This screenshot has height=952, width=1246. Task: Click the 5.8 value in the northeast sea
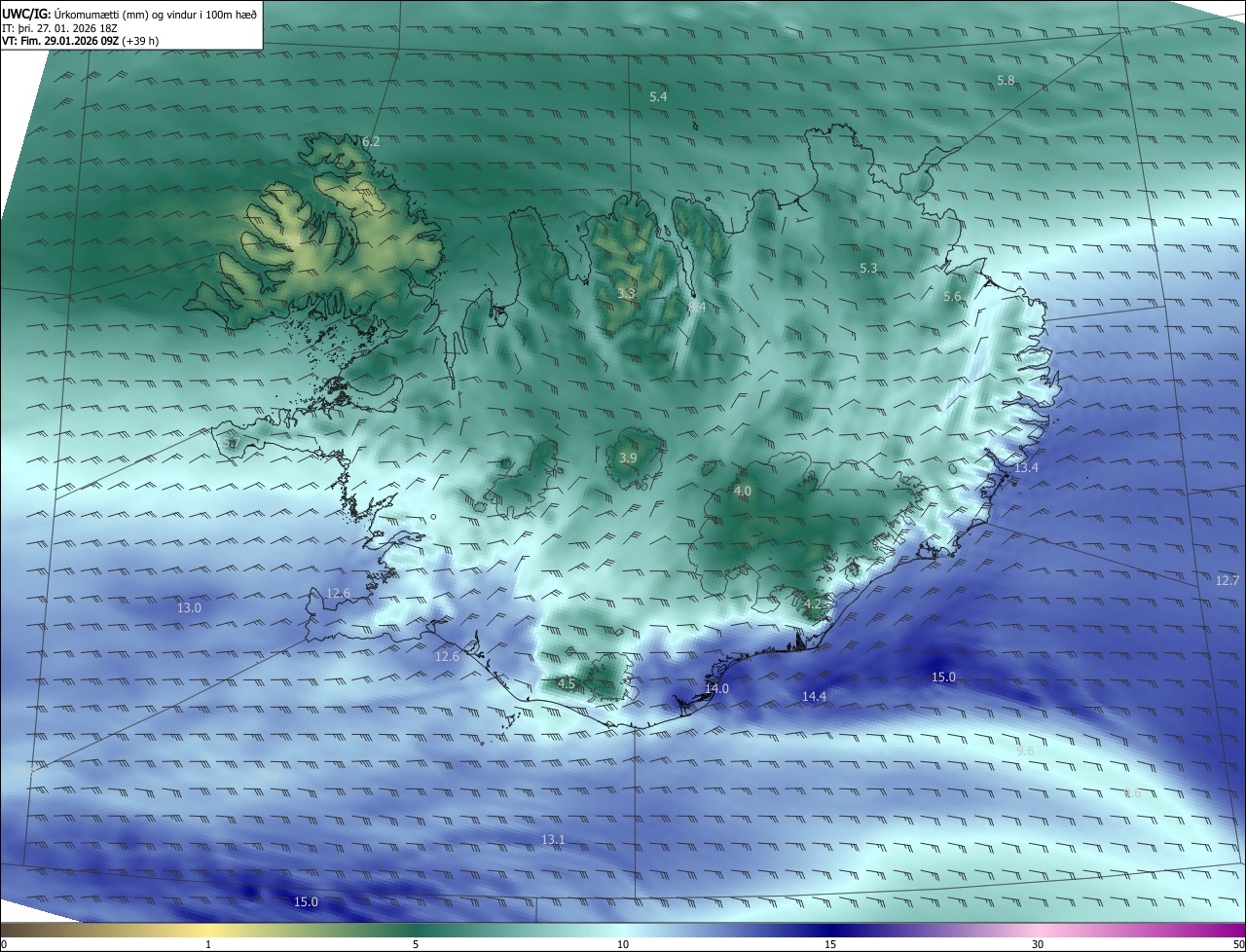tap(1006, 80)
